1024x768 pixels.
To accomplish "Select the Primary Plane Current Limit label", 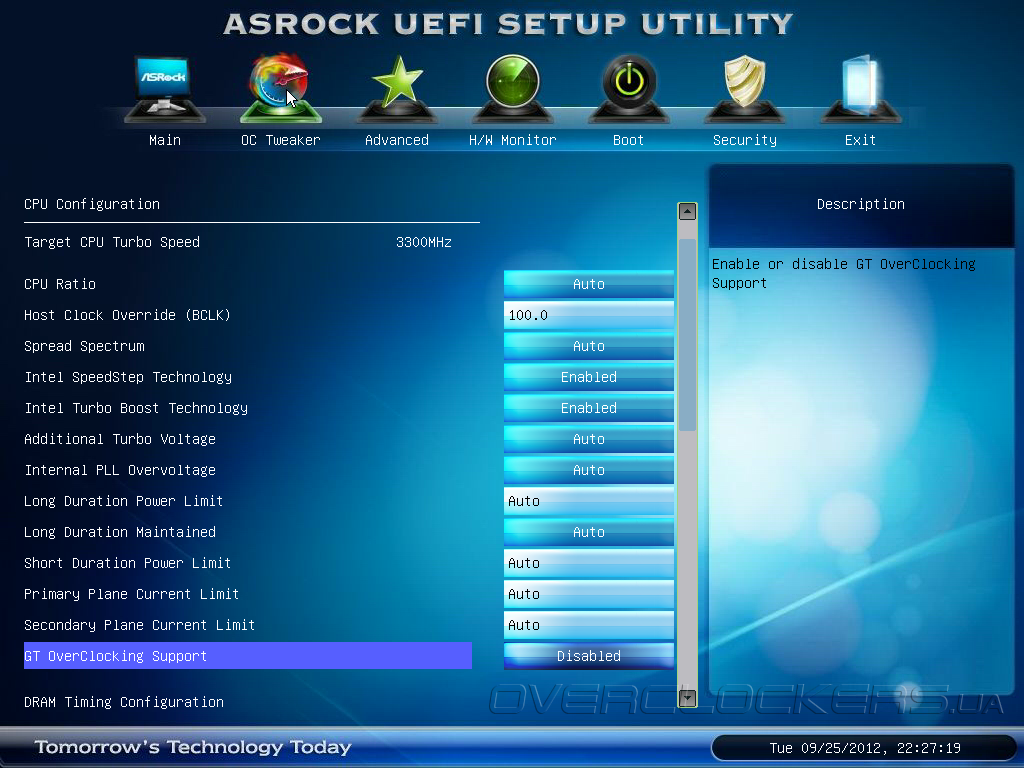I will click(131, 594).
